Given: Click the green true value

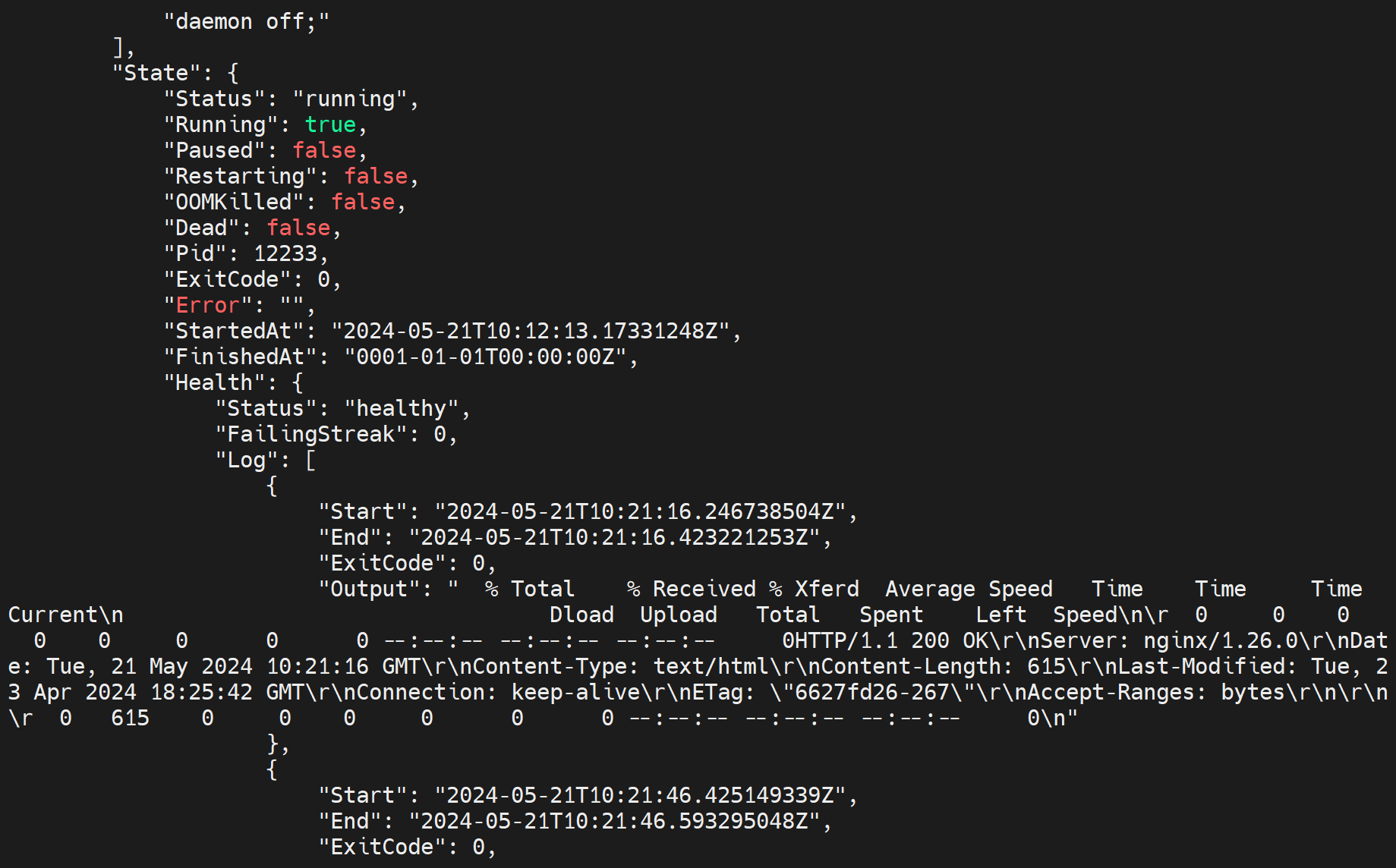Looking at the screenshot, I should [x=330, y=124].
